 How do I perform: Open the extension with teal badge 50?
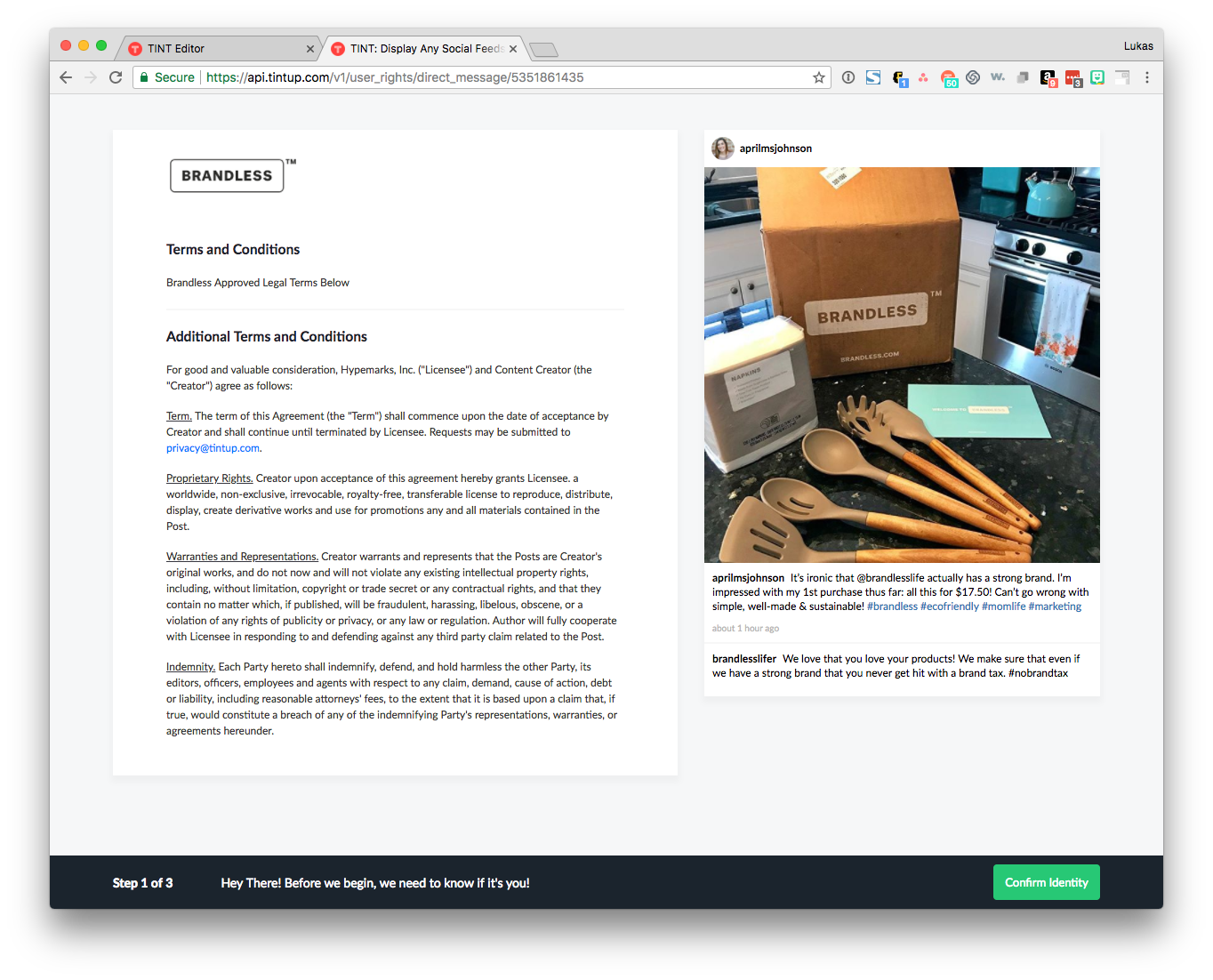pyautogui.click(x=949, y=79)
